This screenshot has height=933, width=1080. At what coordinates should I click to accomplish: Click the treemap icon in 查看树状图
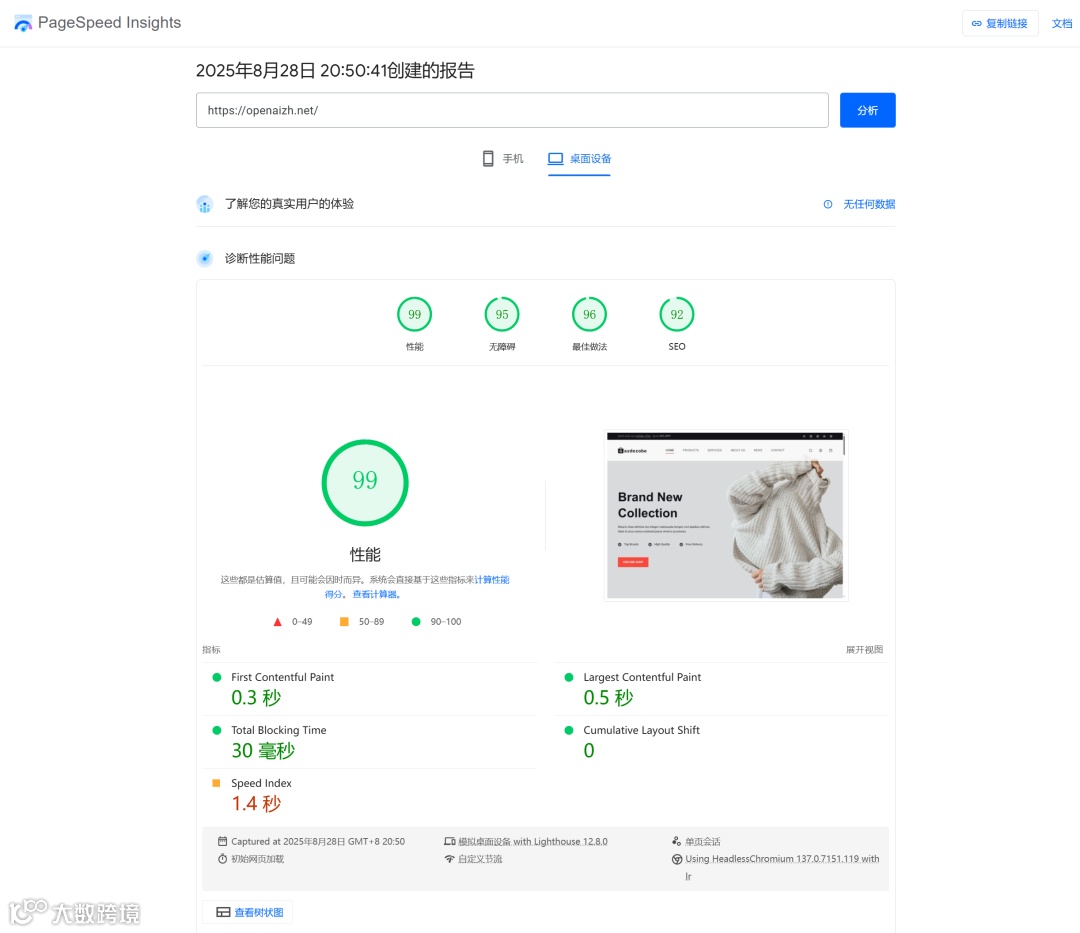(223, 912)
